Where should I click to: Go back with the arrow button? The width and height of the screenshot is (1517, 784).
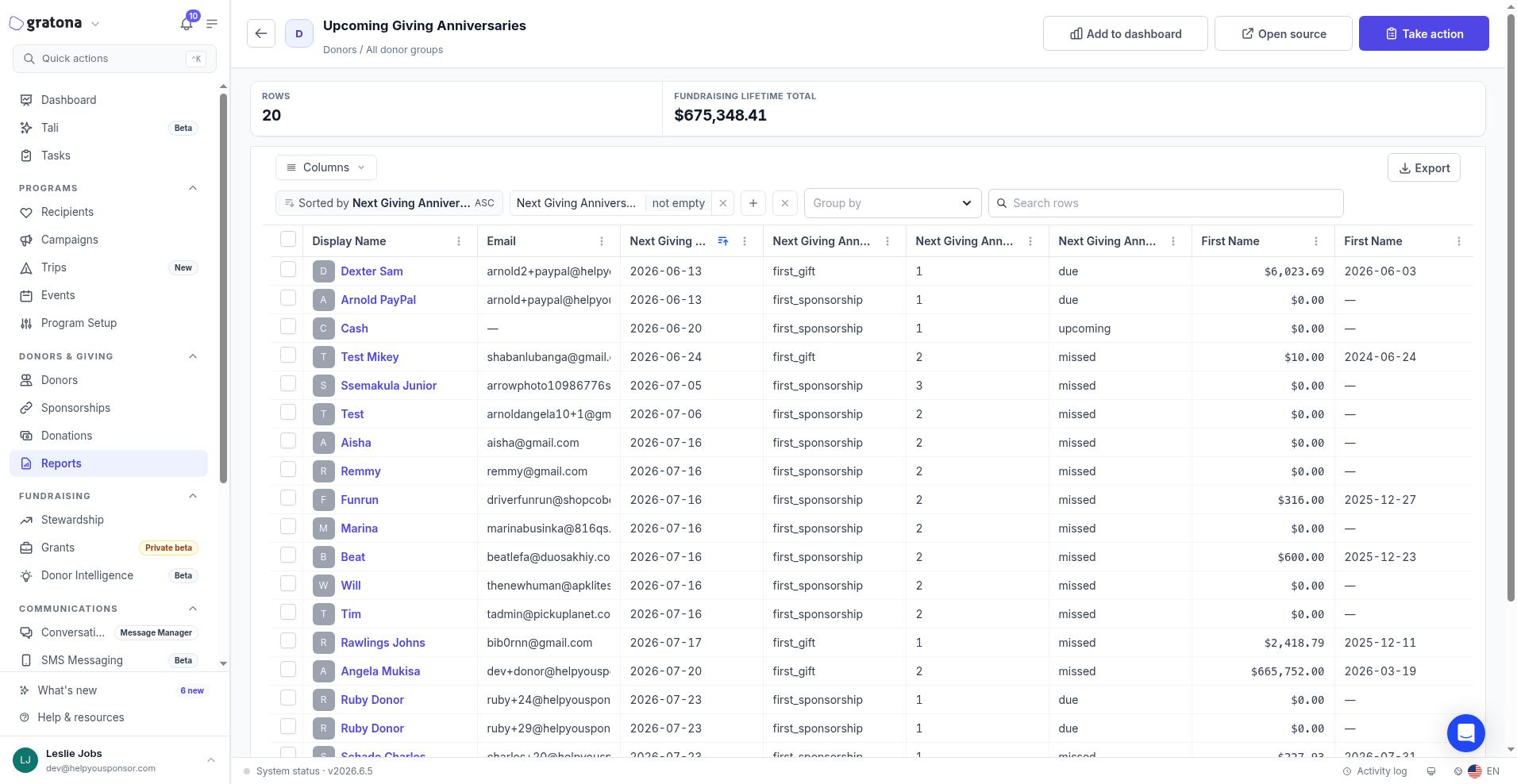[x=261, y=33]
